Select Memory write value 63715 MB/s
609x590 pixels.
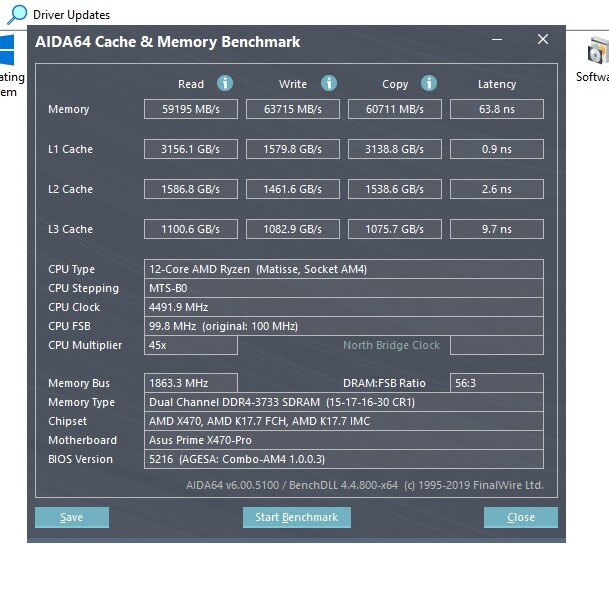[293, 109]
